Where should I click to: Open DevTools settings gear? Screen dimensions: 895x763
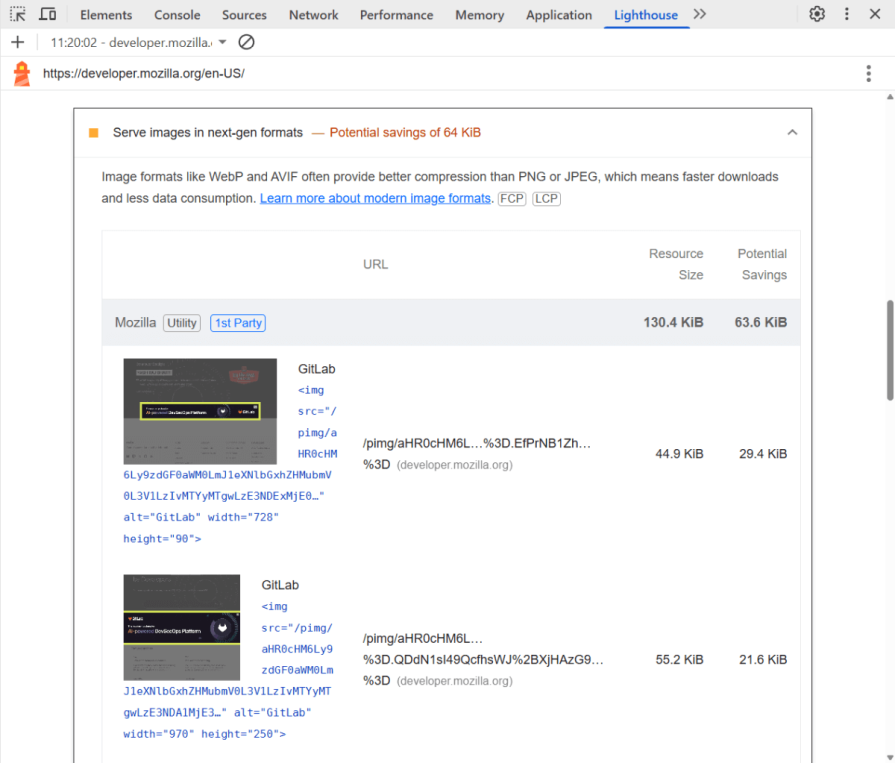pyautogui.click(x=817, y=14)
